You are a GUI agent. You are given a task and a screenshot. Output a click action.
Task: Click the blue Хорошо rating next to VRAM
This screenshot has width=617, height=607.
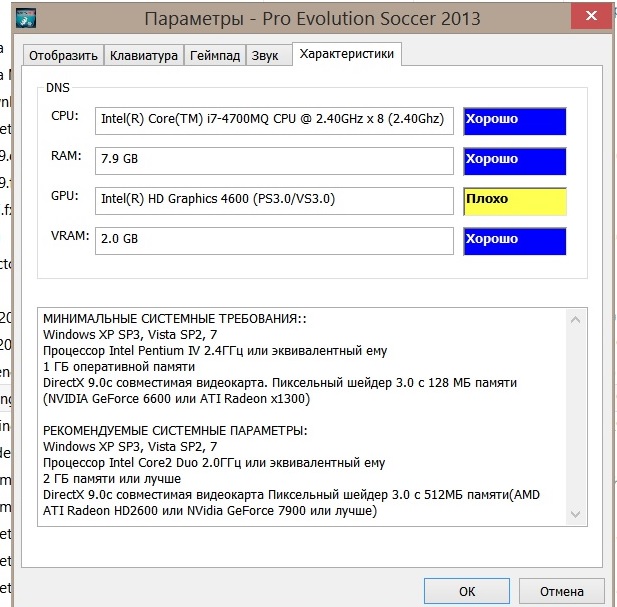[515, 241]
